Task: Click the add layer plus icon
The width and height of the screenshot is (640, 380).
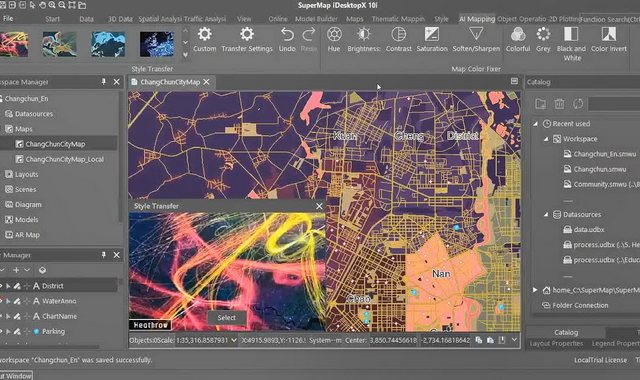Action: (16, 270)
